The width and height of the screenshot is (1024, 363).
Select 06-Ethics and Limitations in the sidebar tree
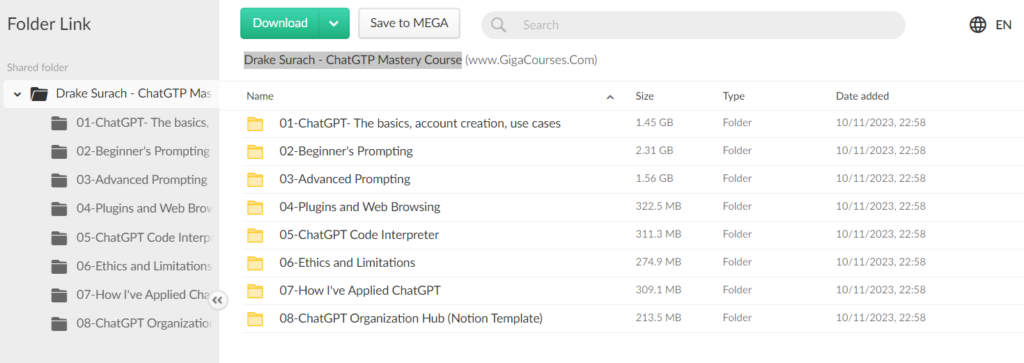(x=144, y=266)
